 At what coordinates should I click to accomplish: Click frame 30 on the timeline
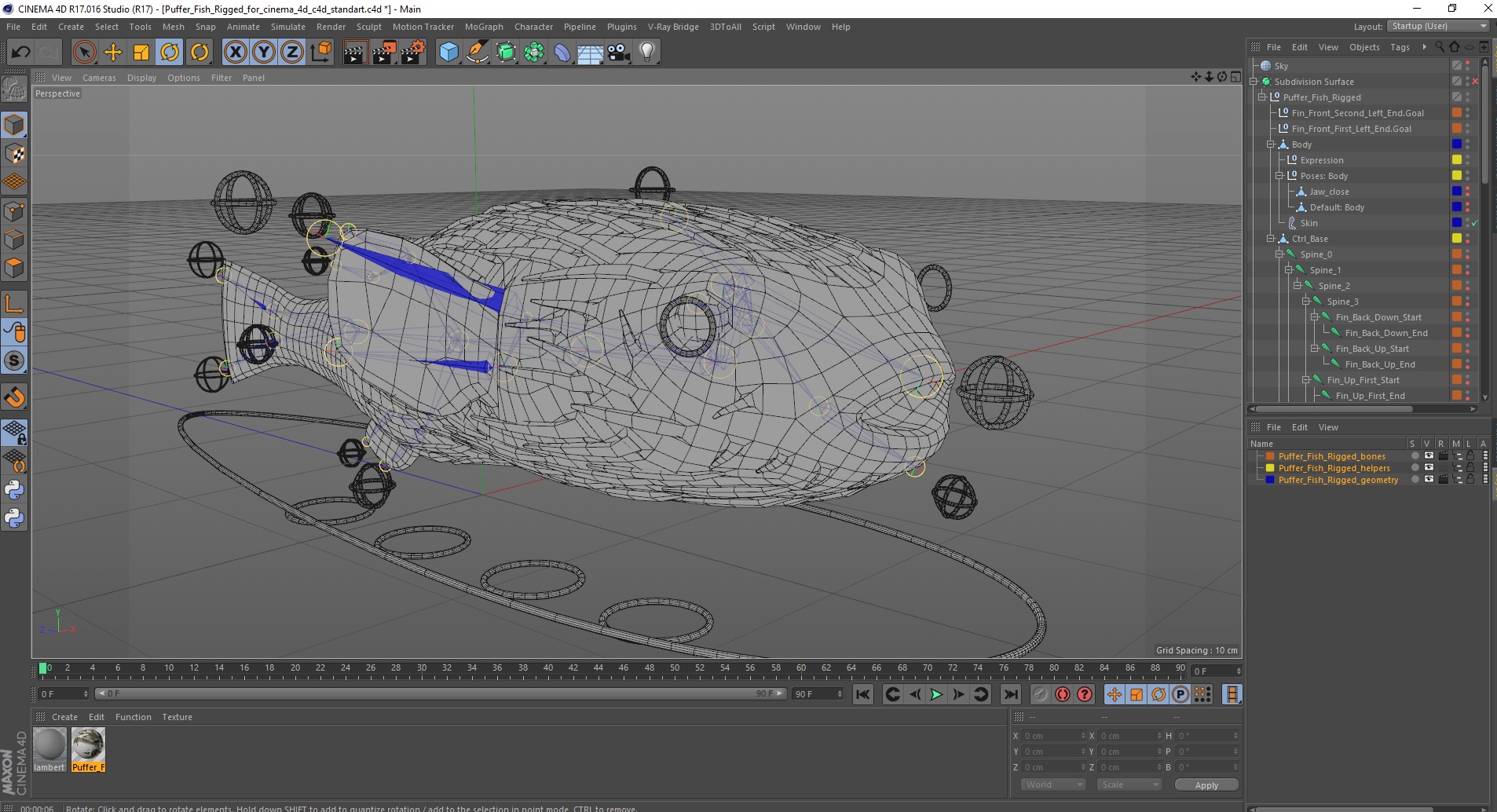coord(421,668)
